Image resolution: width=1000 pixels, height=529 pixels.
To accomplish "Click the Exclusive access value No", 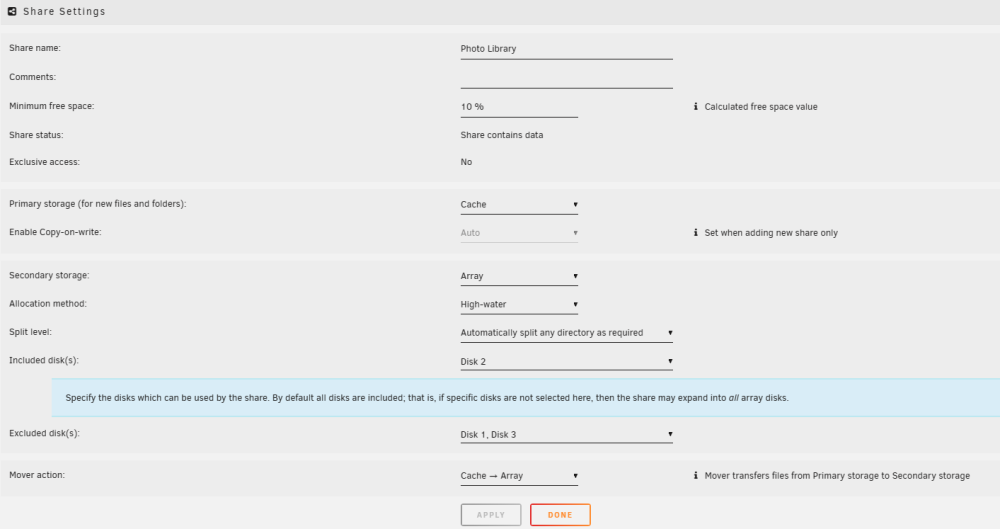I will pyautogui.click(x=466, y=162).
